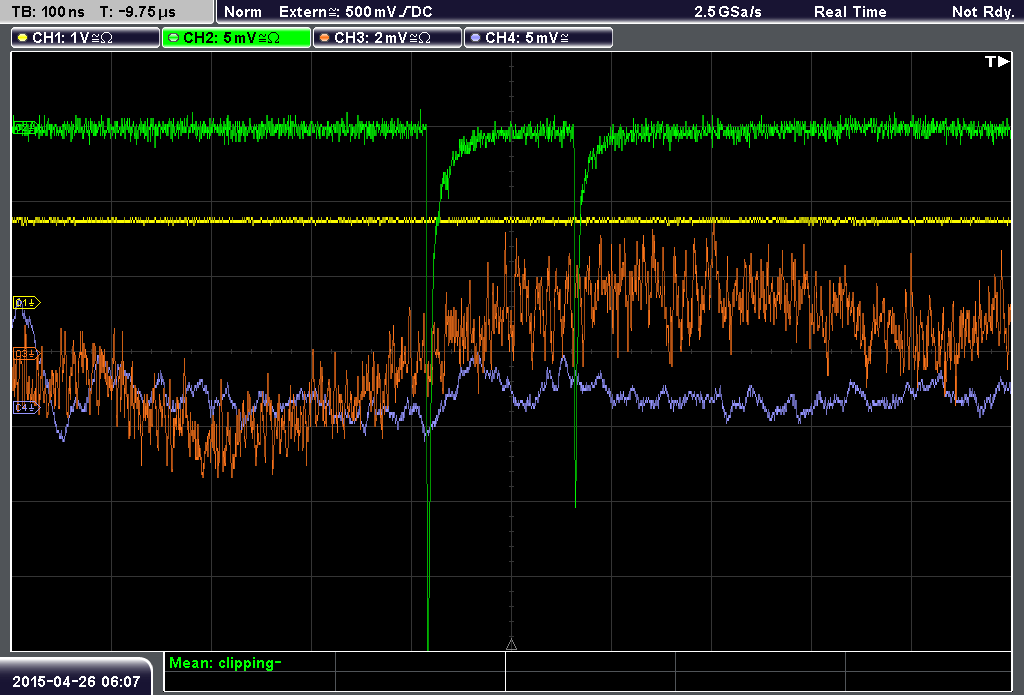1024x695 pixels.
Task: Click the yellow CH1 color dot
Action: 23,38
